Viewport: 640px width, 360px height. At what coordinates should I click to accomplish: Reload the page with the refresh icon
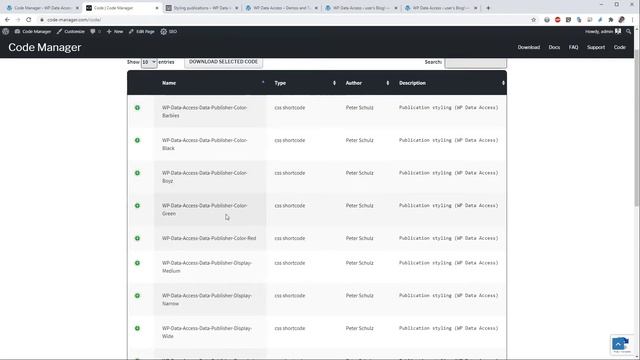click(x=29, y=20)
